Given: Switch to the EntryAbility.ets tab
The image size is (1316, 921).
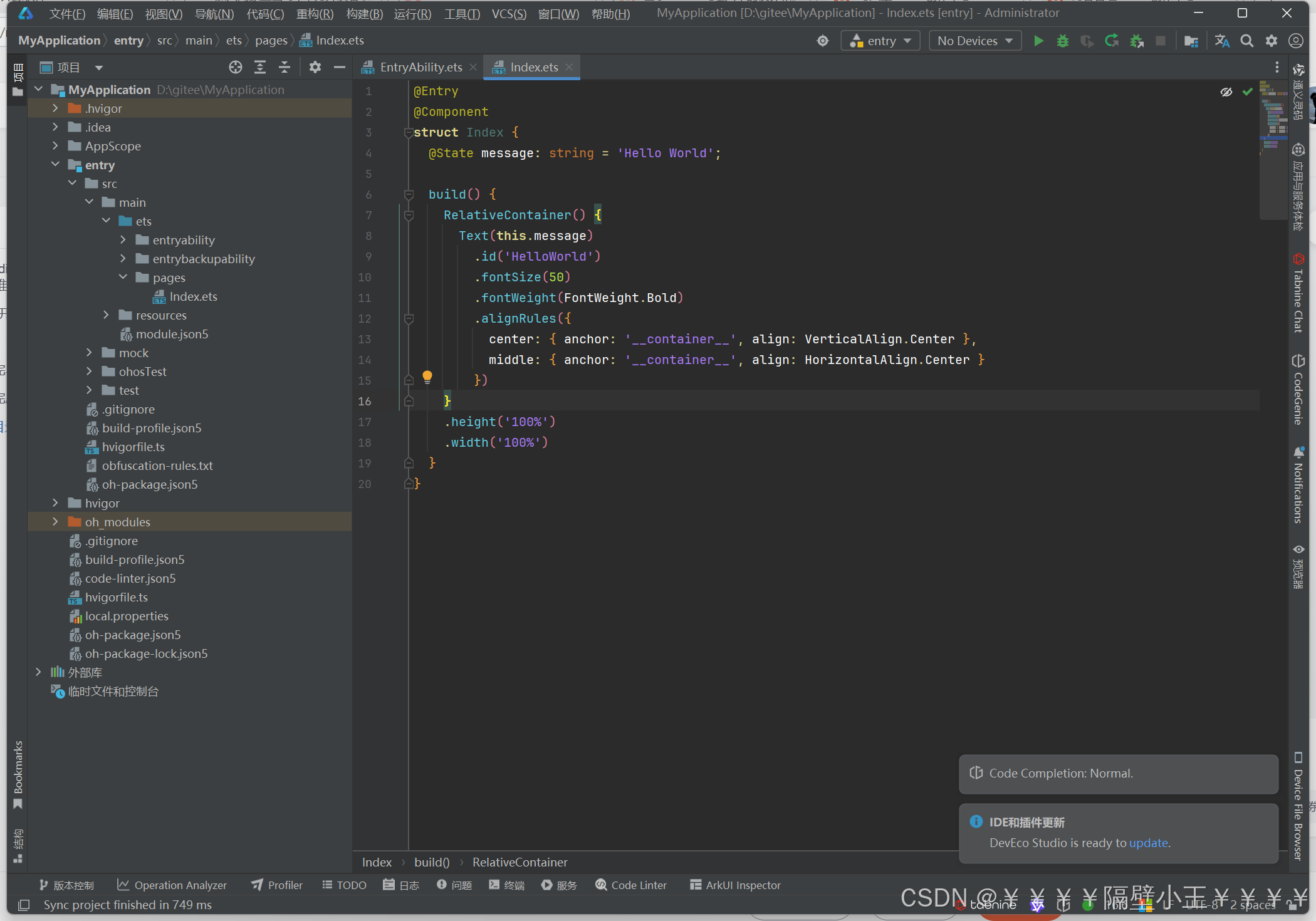Looking at the screenshot, I should (x=420, y=67).
